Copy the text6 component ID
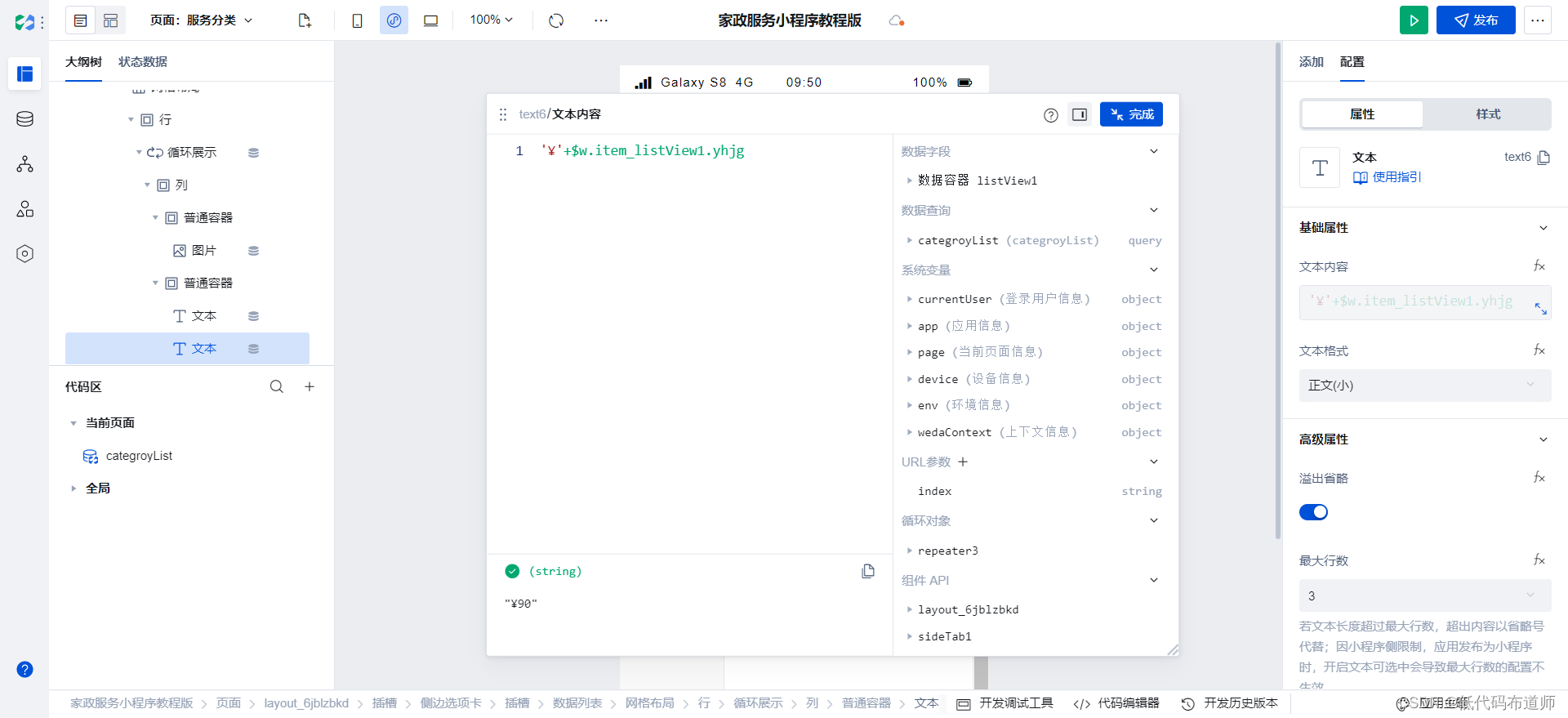Screen dimensions: 1568x718 point(1543,158)
